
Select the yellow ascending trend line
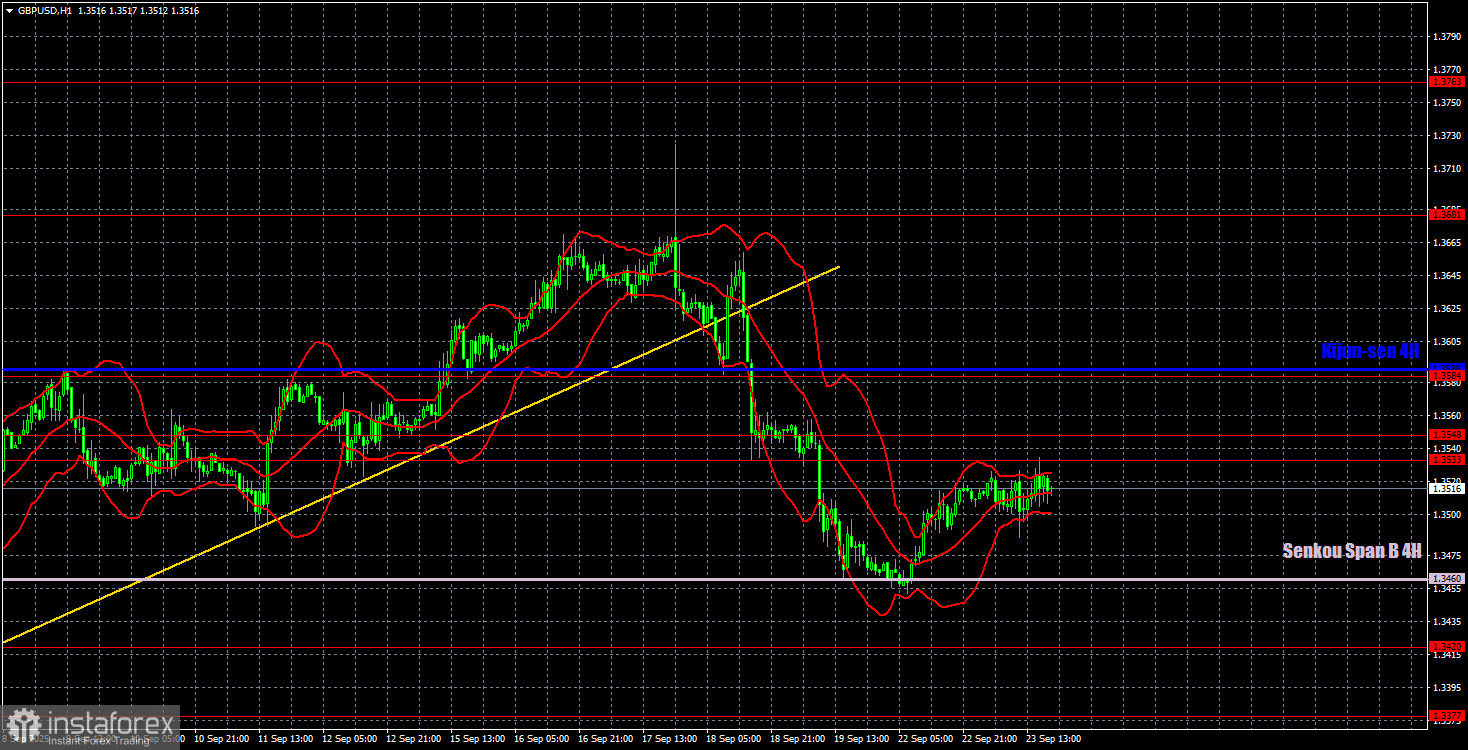420,455
